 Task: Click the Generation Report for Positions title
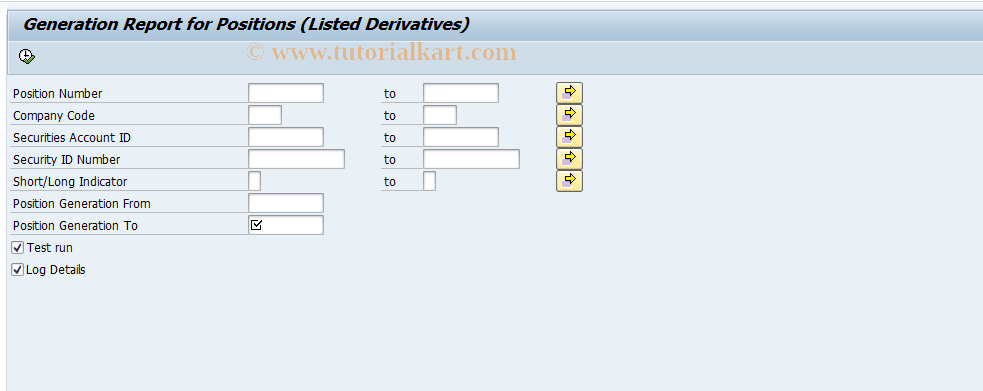point(246,24)
